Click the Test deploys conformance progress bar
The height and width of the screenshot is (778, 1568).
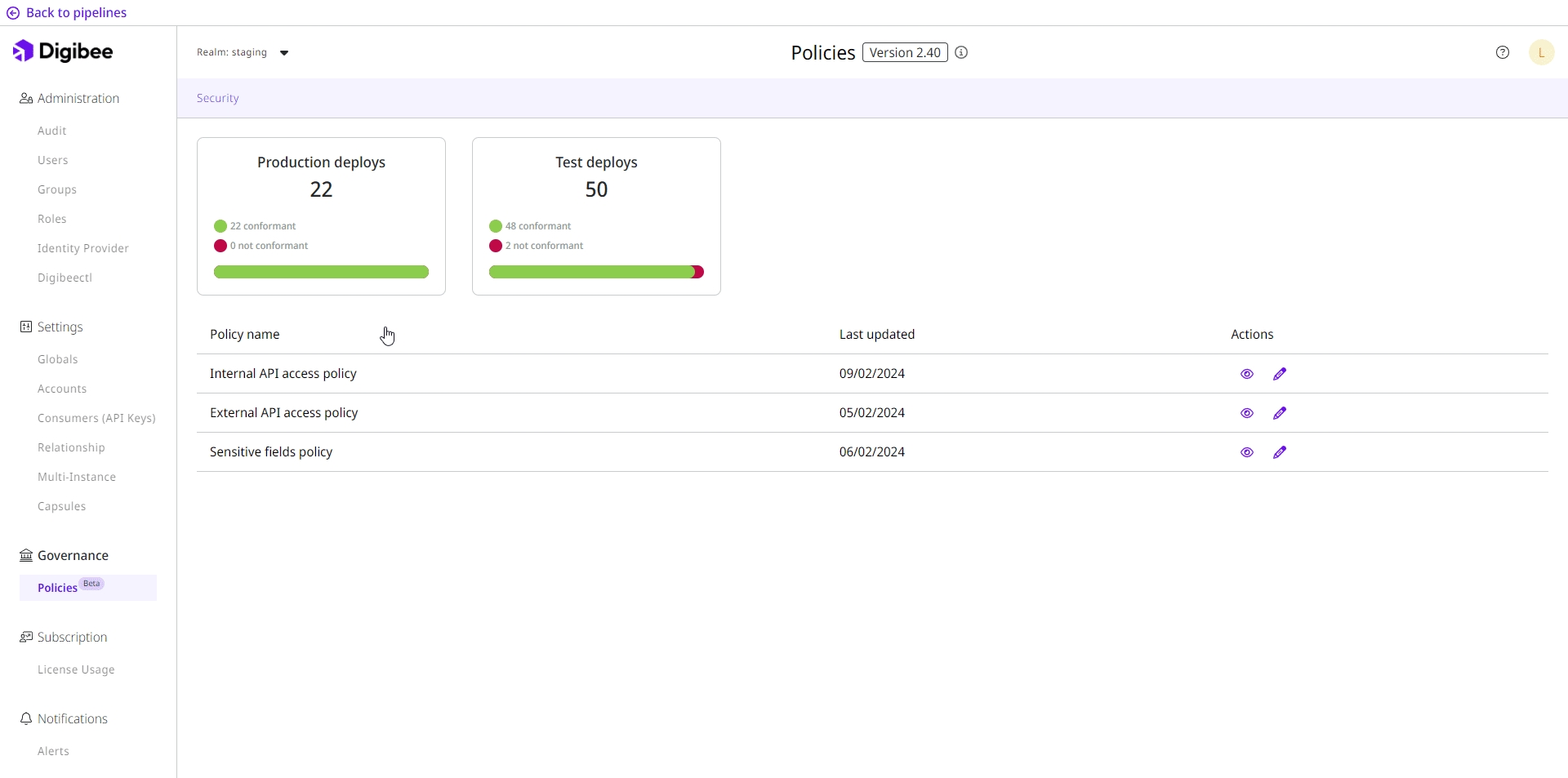pos(596,272)
